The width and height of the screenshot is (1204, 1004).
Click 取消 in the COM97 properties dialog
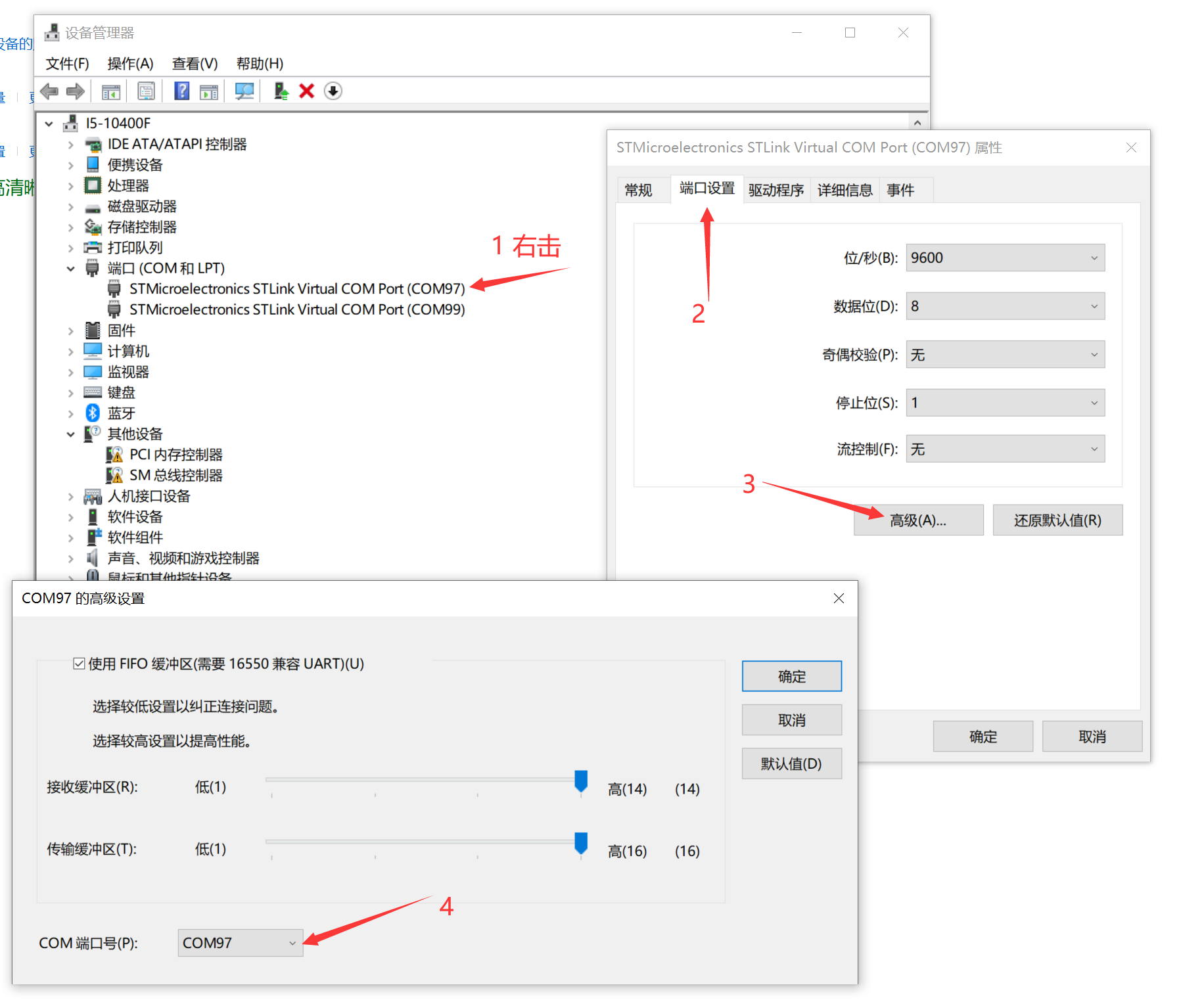tap(1092, 737)
